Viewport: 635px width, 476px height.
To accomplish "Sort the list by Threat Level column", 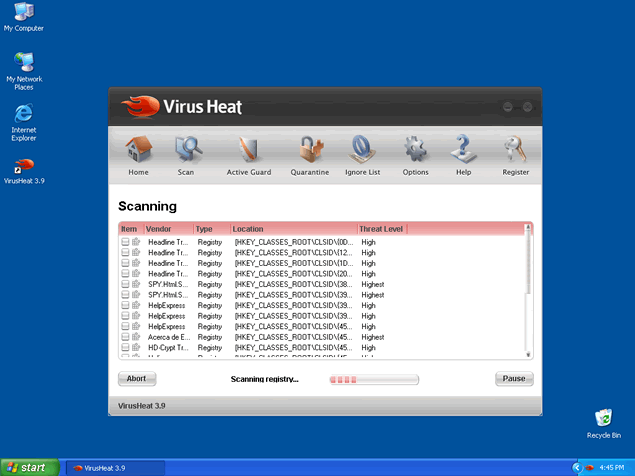I will 382,229.
